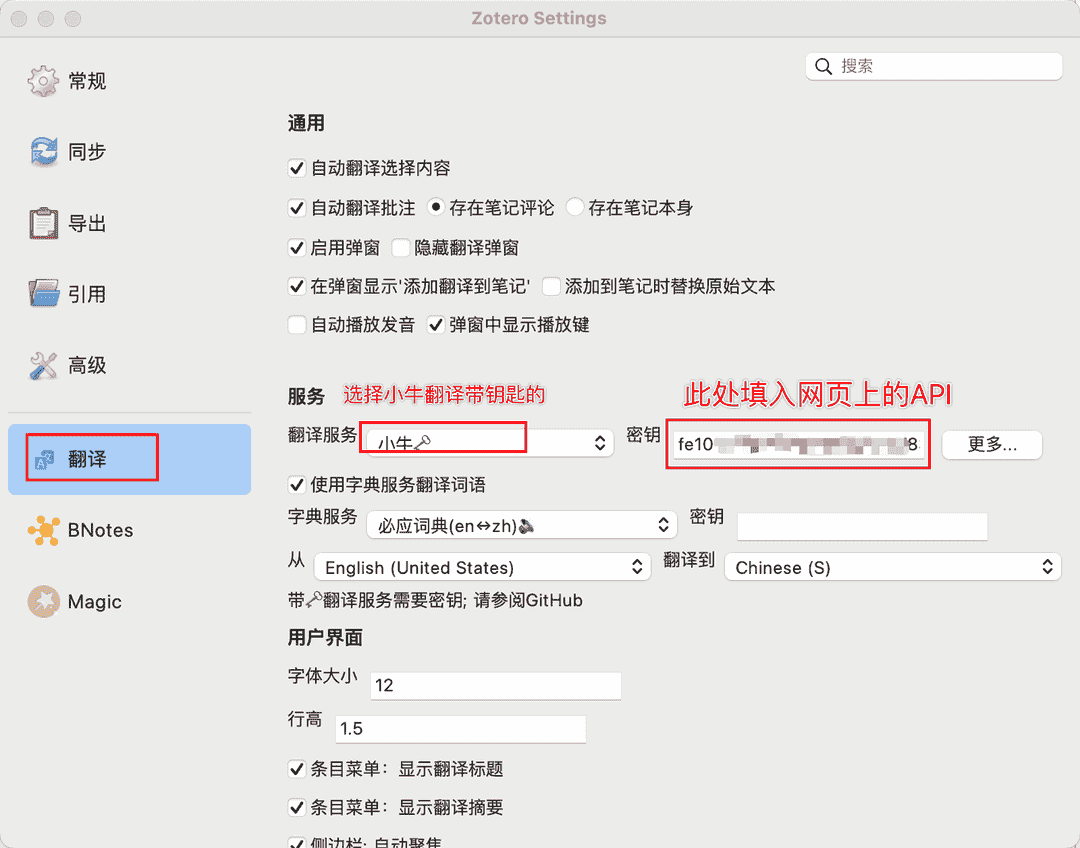Open the Sync (同步) pane icon

point(43,152)
